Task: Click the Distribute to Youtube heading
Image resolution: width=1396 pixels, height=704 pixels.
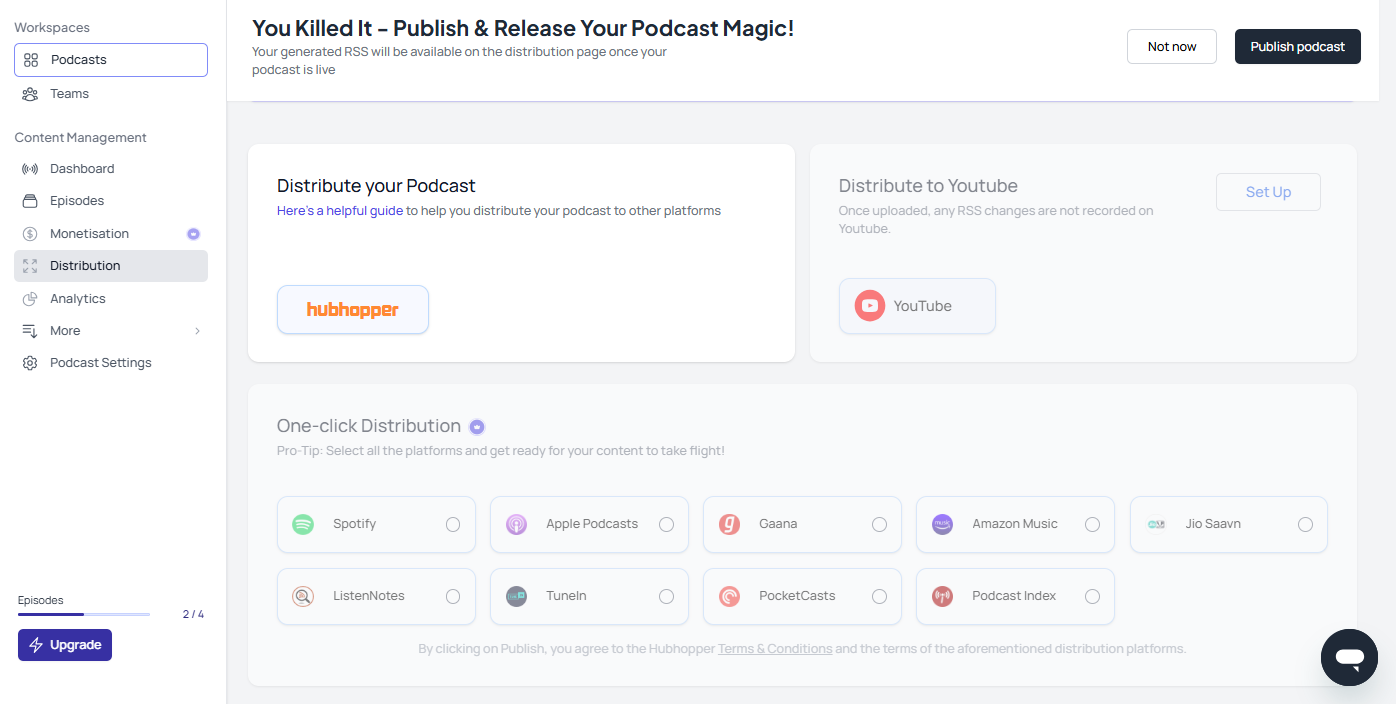Action: pos(928,186)
